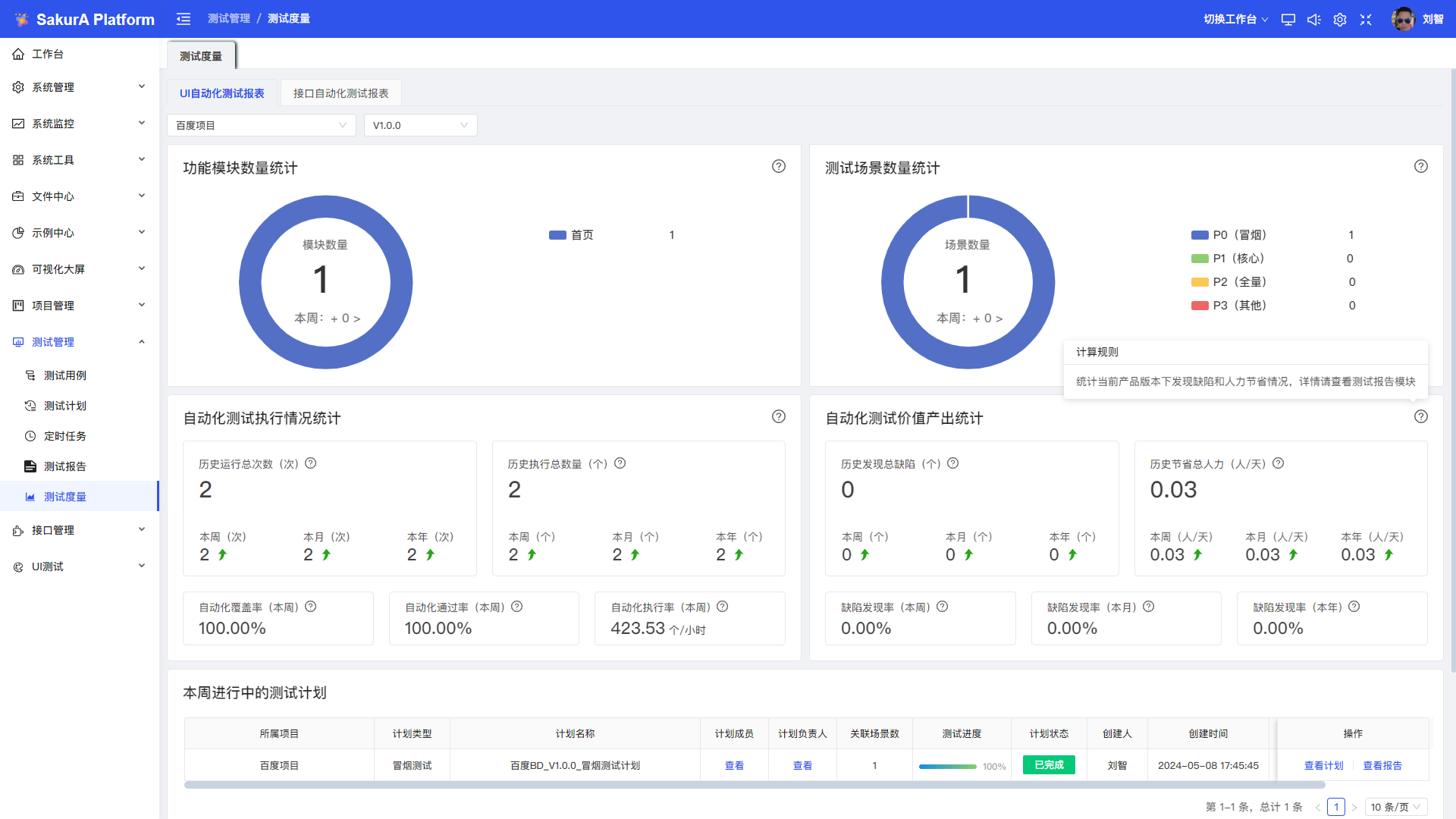This screenshot has width=1456, height=819.
Task: Toggle P0（冒烟）legend swatch
Action: [1200, 235]
